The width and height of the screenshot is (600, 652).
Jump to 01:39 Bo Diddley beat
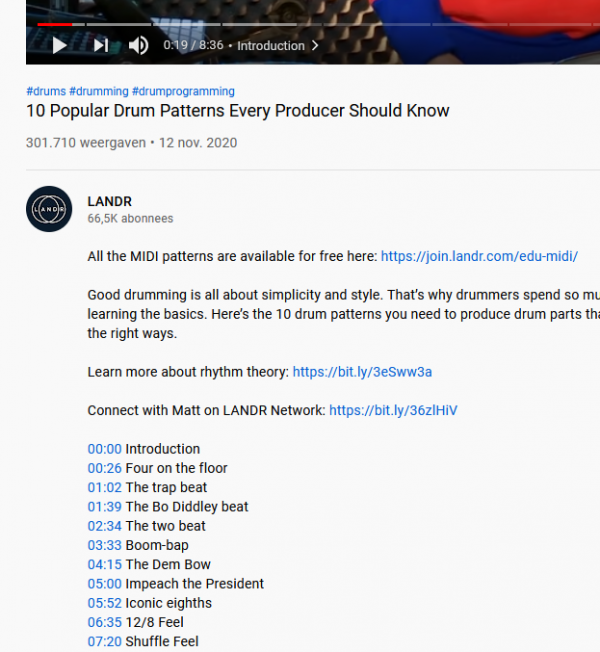[104, 507]
